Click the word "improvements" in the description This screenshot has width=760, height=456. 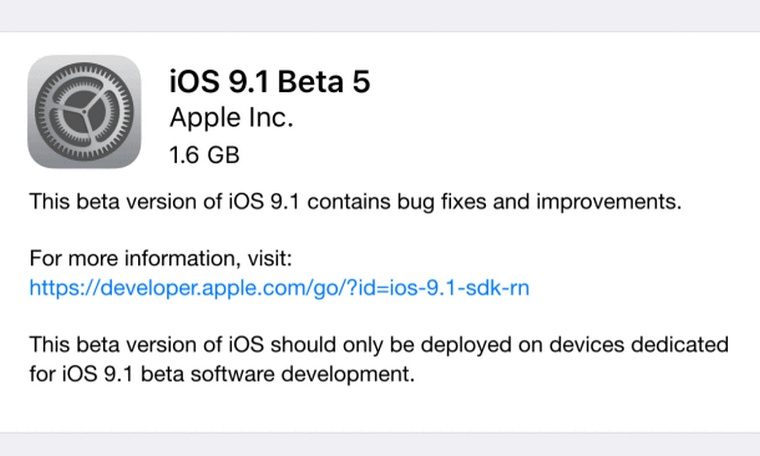(x=618, y=202)
